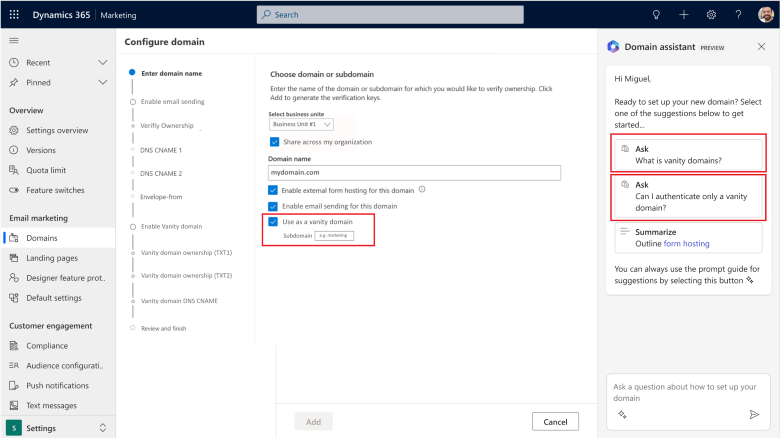The width and height of the screenshot is (780, 438).
Task: Expand the Recent section chevron
Action: pyautogui.click(x=103, y=62)
